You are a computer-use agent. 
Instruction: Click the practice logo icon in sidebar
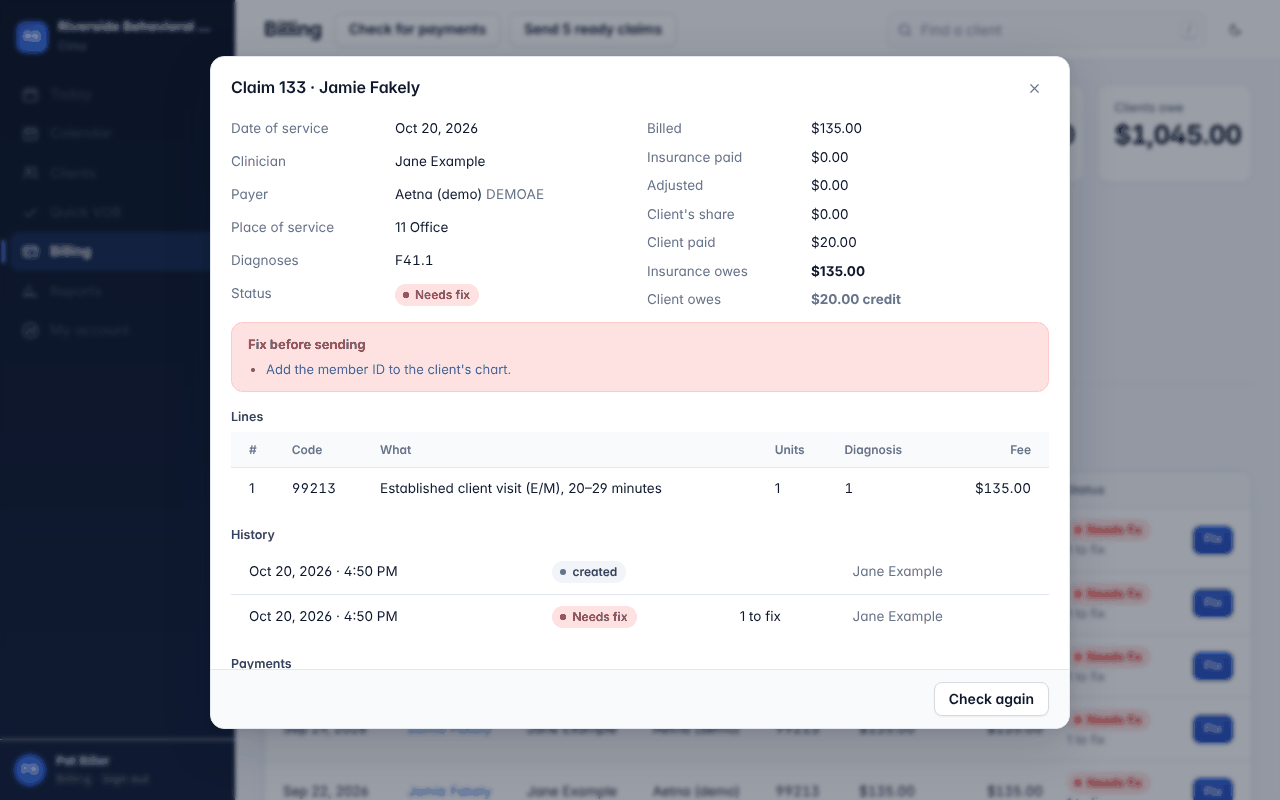click(31, 36)
